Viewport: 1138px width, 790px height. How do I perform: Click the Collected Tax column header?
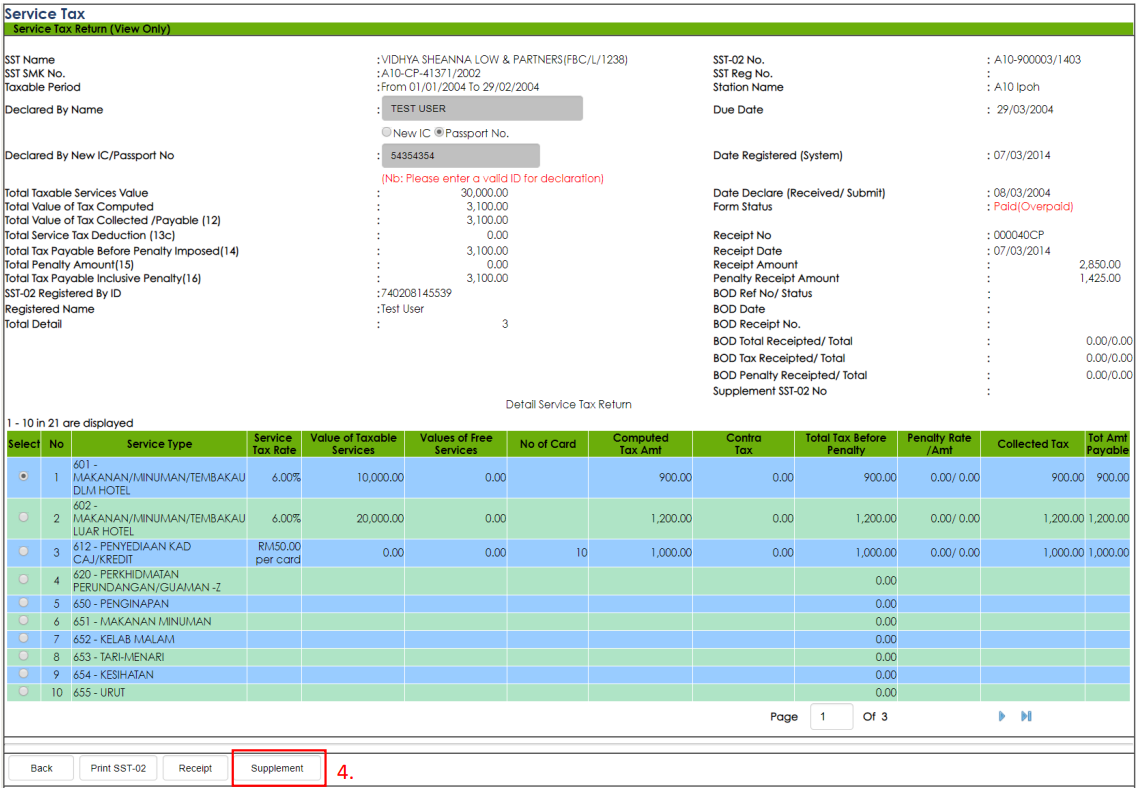[1032, 444]
